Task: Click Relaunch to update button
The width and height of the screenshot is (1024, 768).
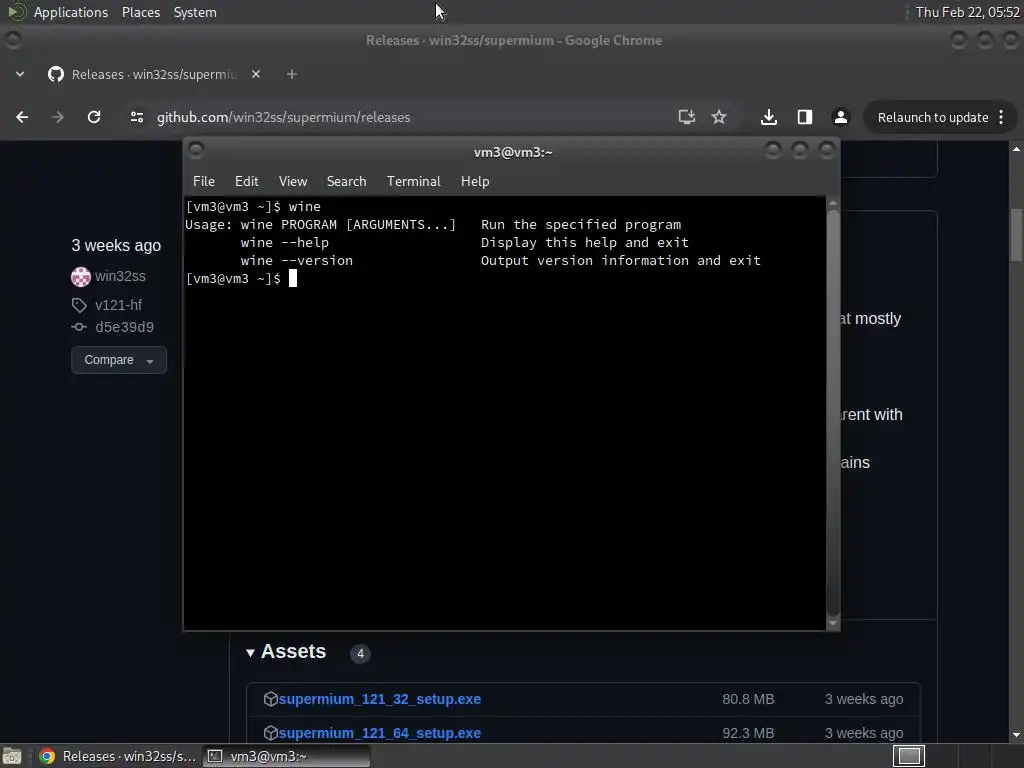Action: pos(933,118)
